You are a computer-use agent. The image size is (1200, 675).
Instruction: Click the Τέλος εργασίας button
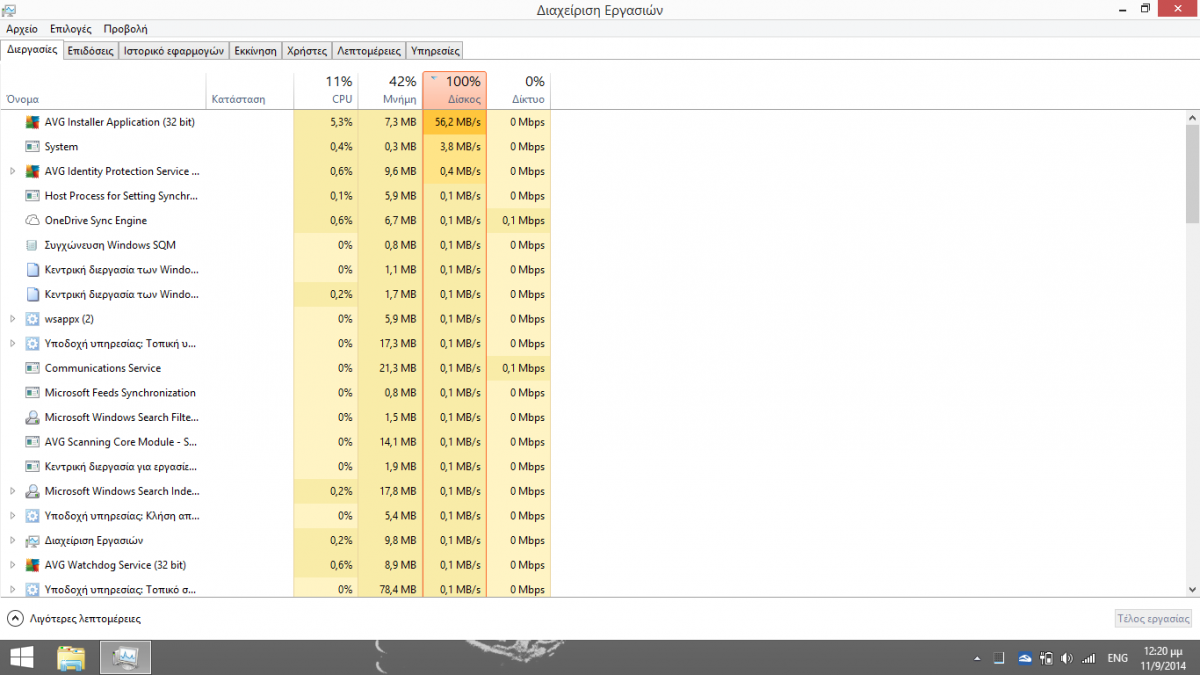pos(1153,619)
